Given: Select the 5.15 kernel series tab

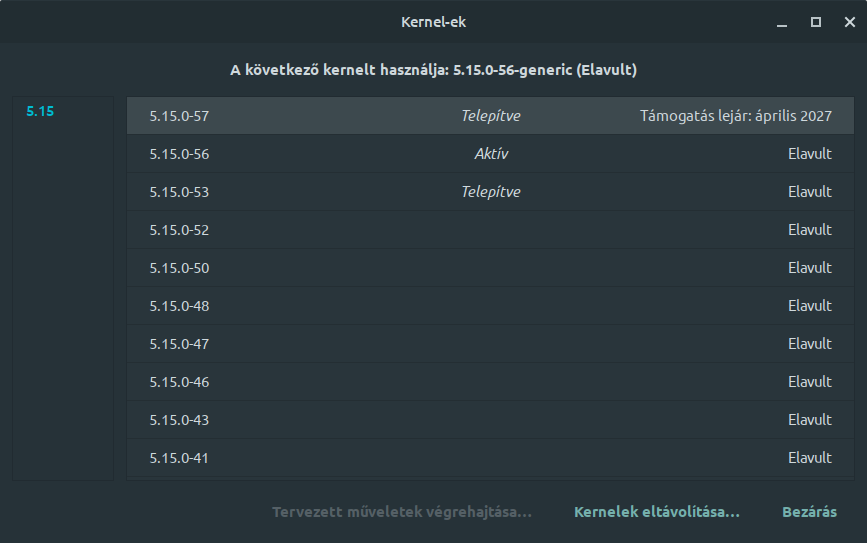Looking at the screenshot, I should pyautogui.click(x=40, y=111).
